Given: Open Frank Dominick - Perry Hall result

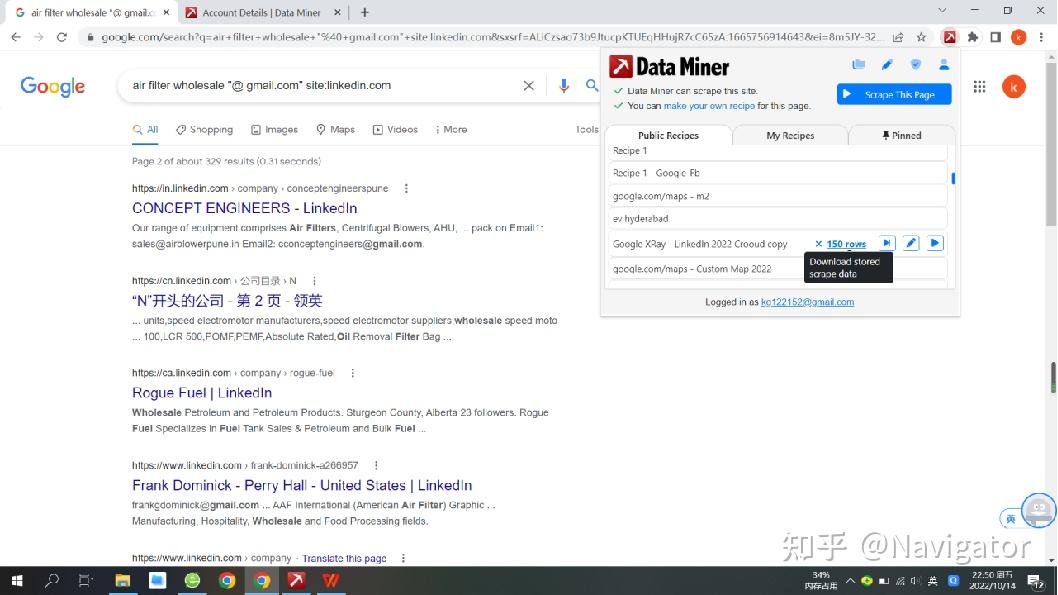Looking at the screenshot, I should click(302, 485).
